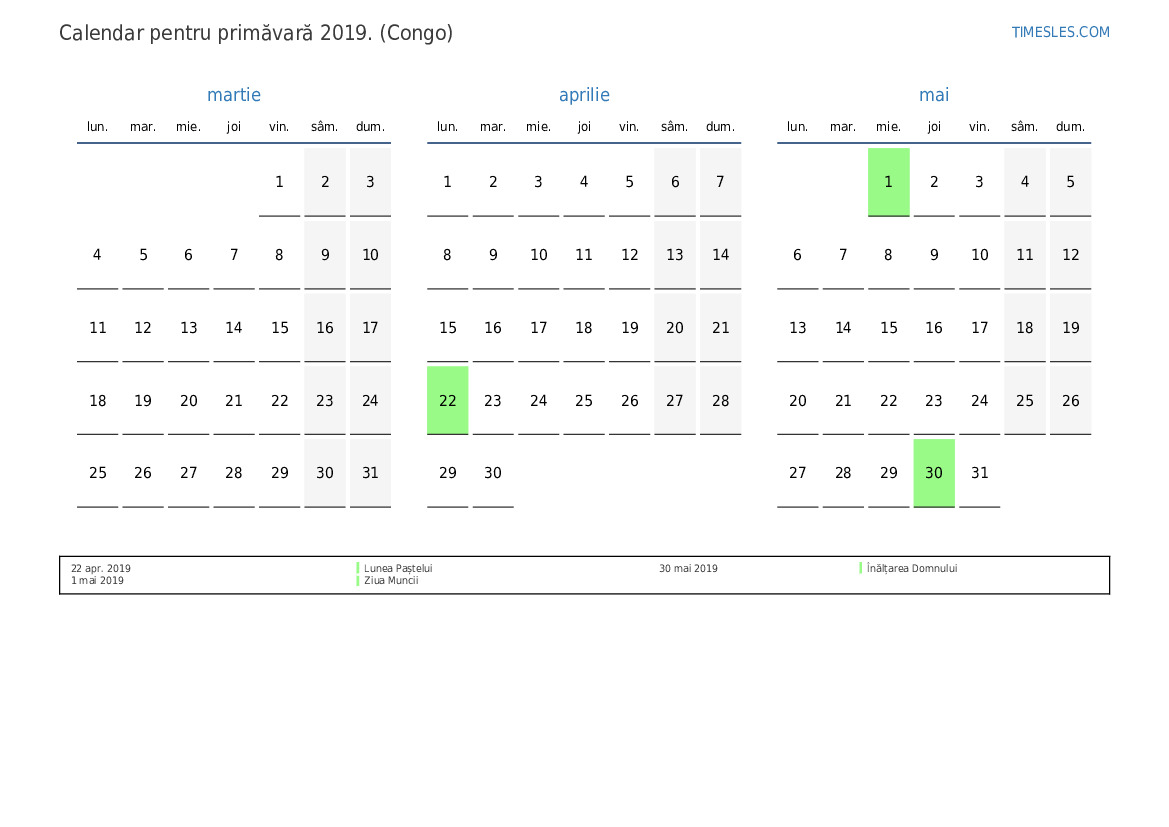
Task: Select the aprilie month title
Action: (x=584, y=95)
